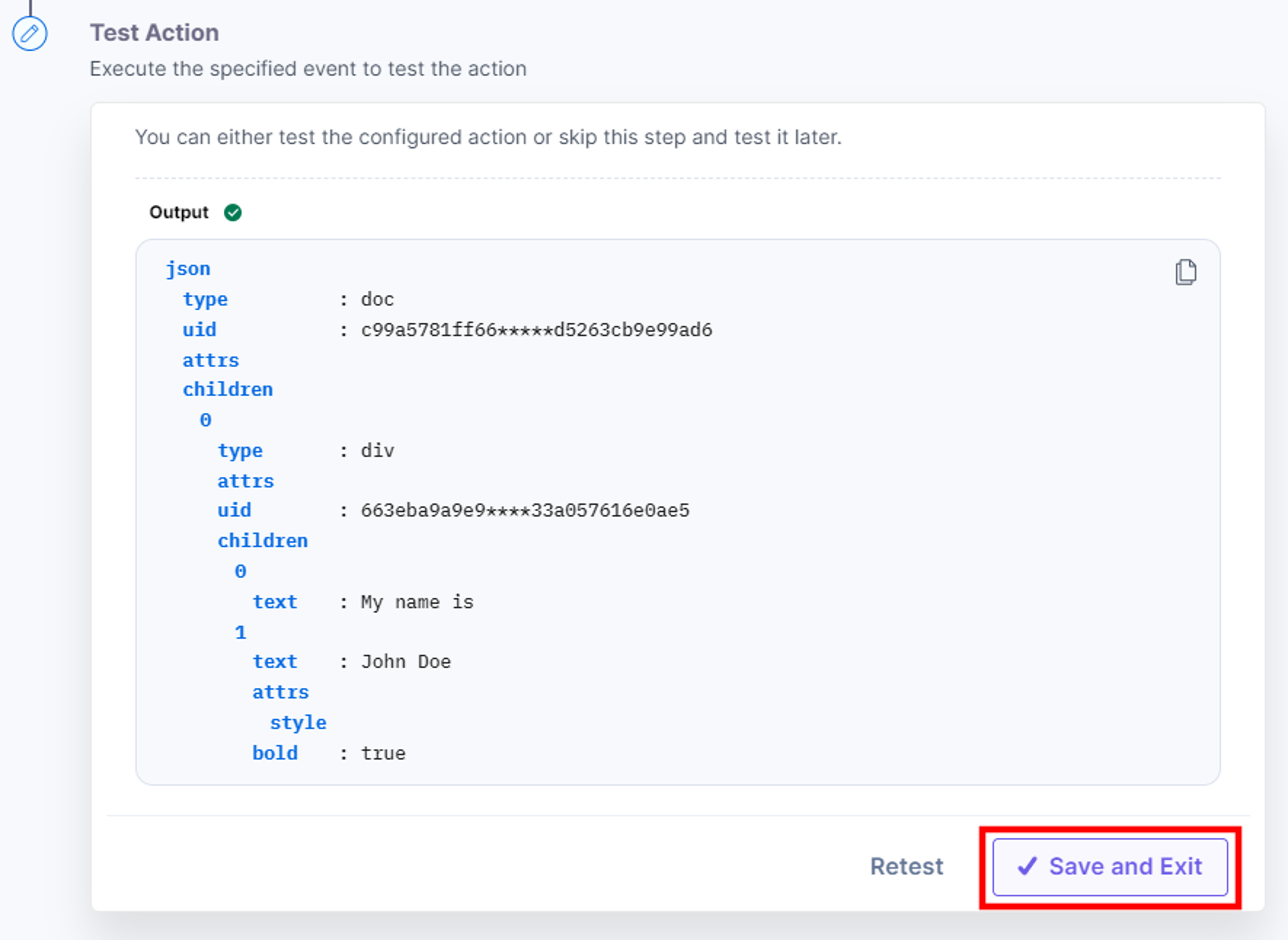Viewport: 1288px width, 940px height.
Task: Click the text key for My name is
Action: coord(275,602)
